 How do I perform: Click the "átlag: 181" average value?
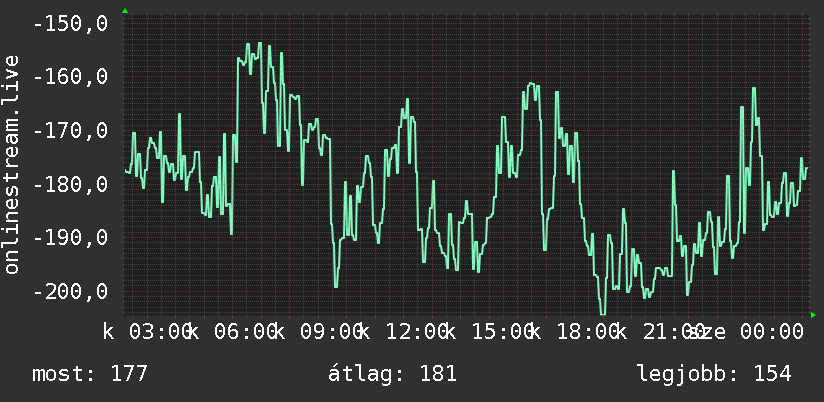click(x=392, y=374)
